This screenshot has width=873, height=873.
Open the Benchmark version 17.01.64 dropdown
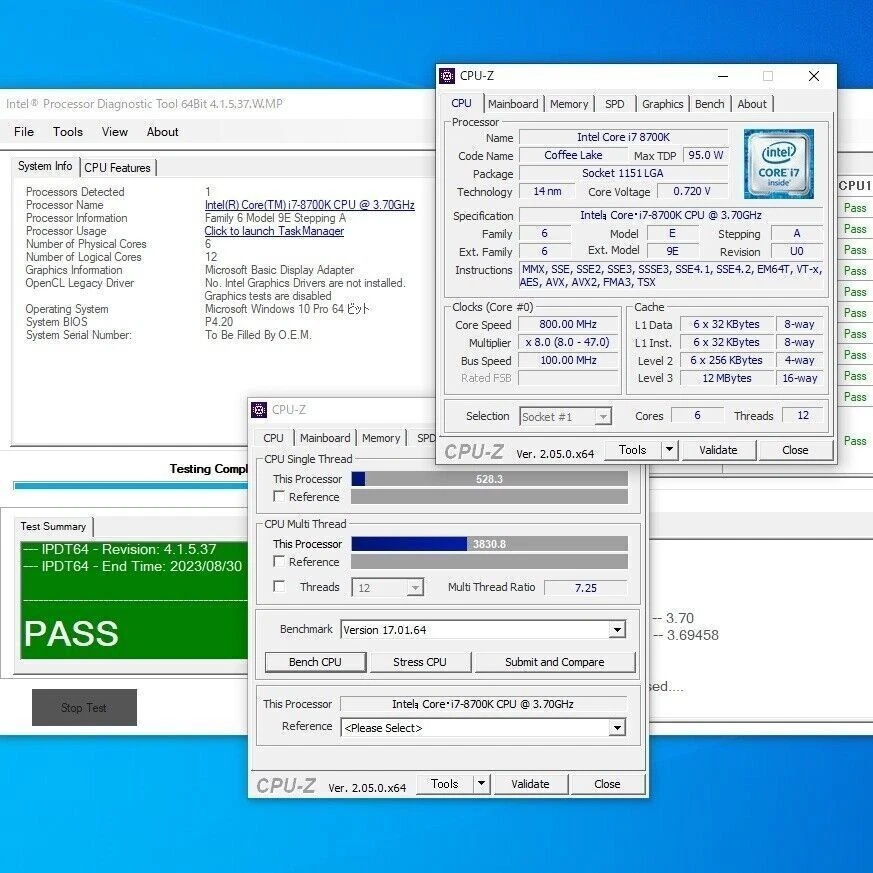pyautogui.click(x=618, y=629)
